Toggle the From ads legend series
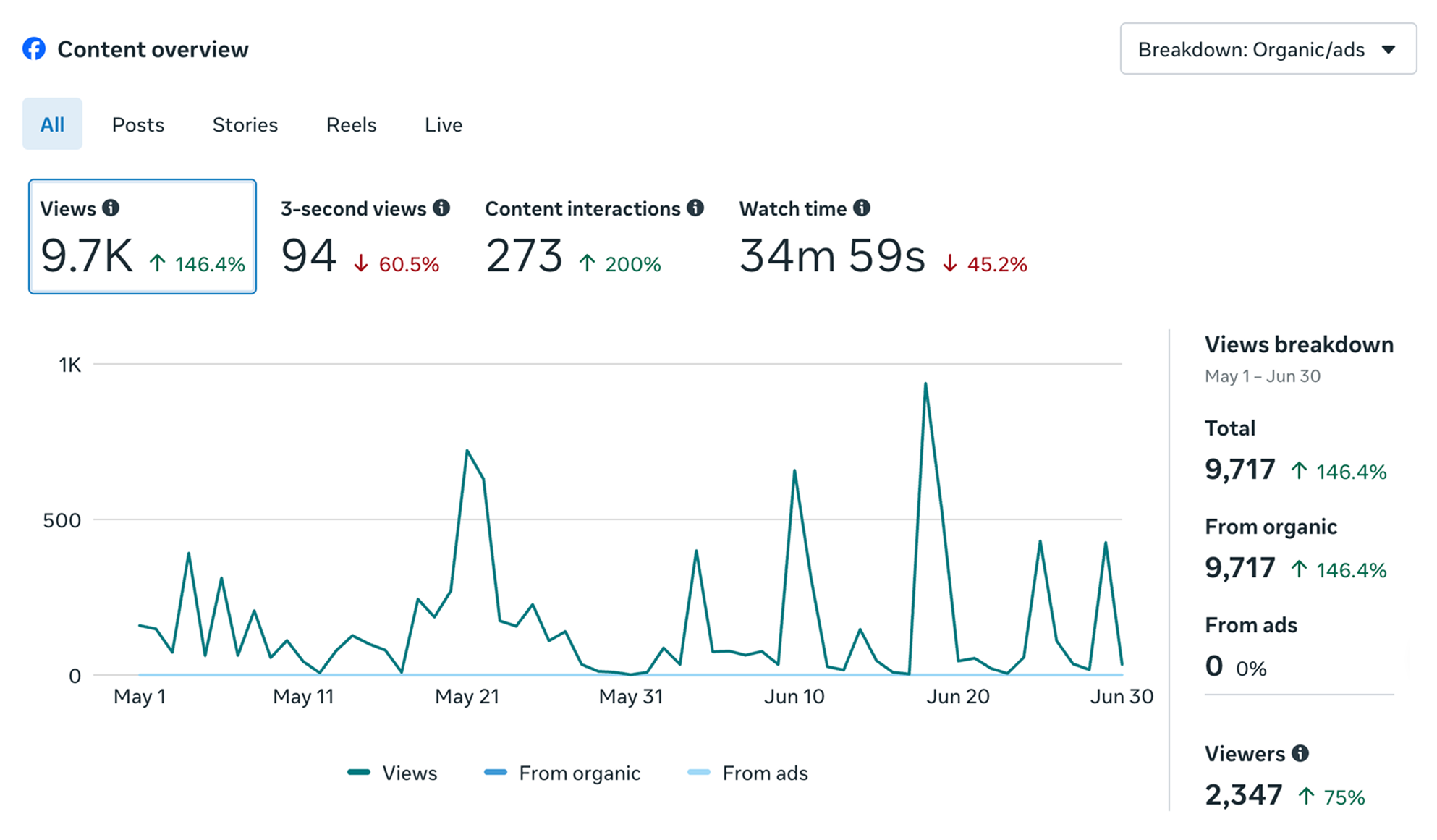Viewport: 1437px width, 840px height. coord(747,773)
